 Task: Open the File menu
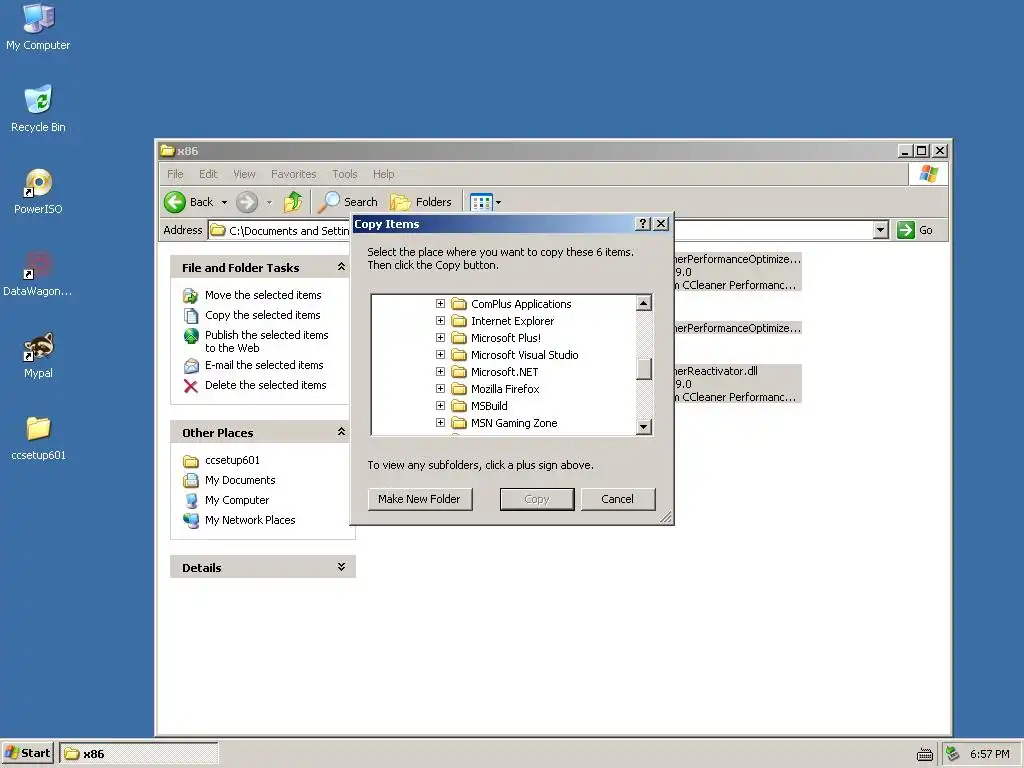point(175,174)
